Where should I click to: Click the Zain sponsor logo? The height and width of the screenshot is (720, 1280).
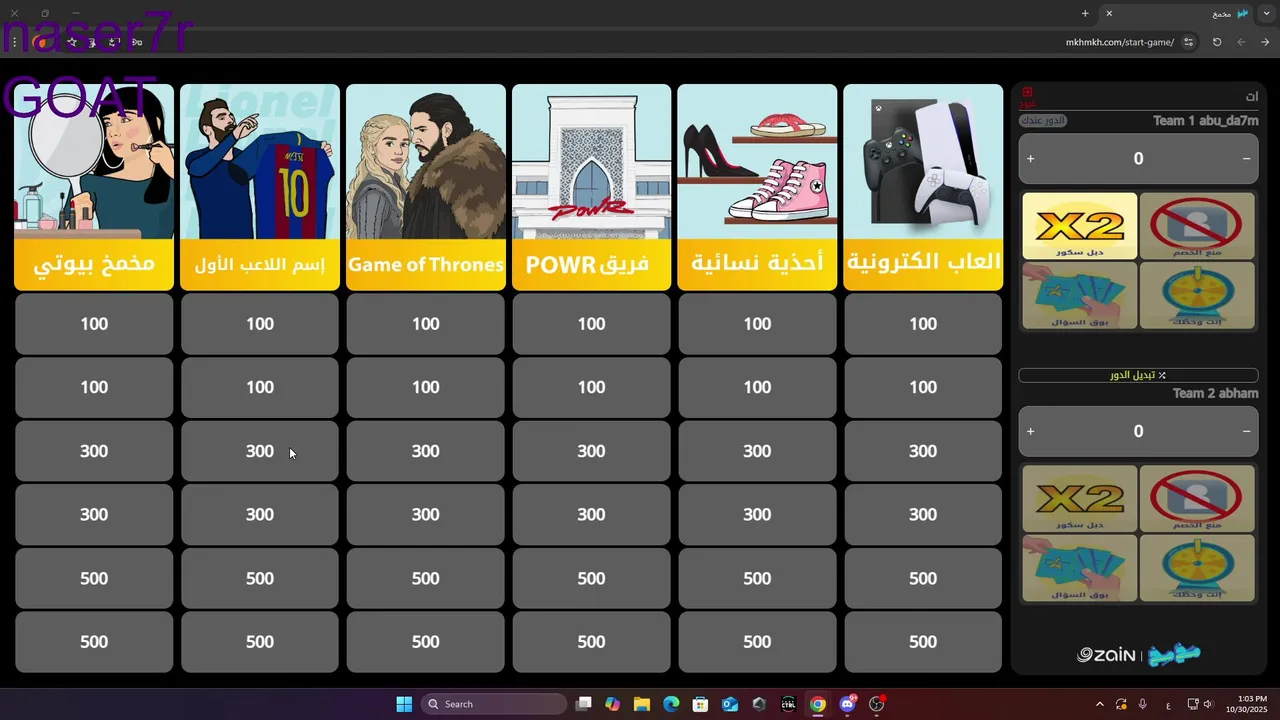point(1106,655)
